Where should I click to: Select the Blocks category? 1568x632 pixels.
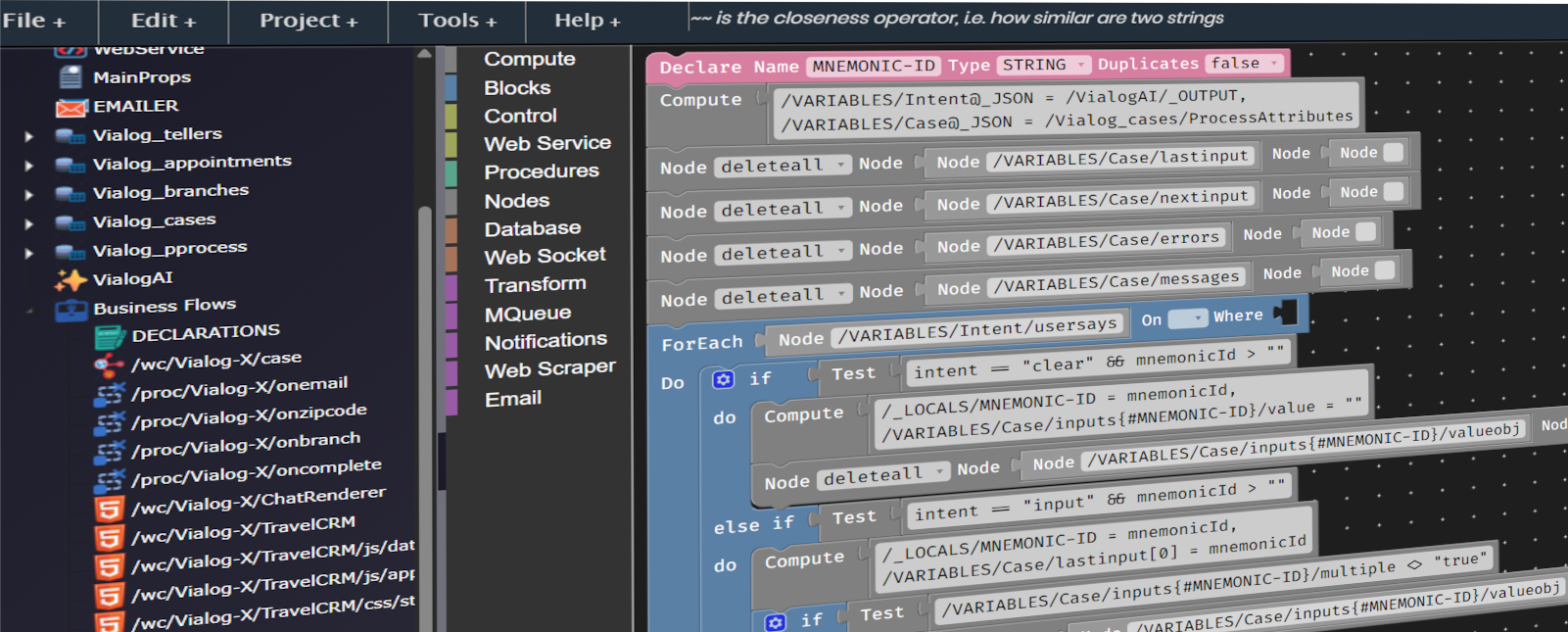click(x=517, y=88)
